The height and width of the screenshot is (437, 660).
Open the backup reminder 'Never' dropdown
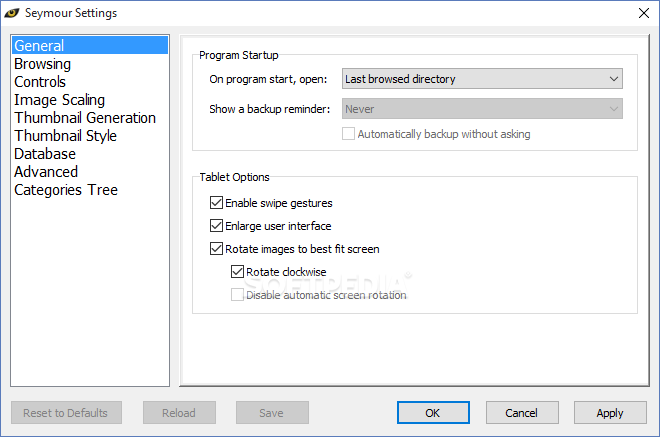pos(482,109)
